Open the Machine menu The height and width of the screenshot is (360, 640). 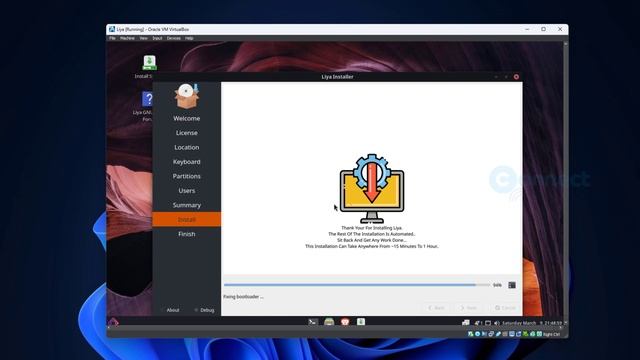127,38
